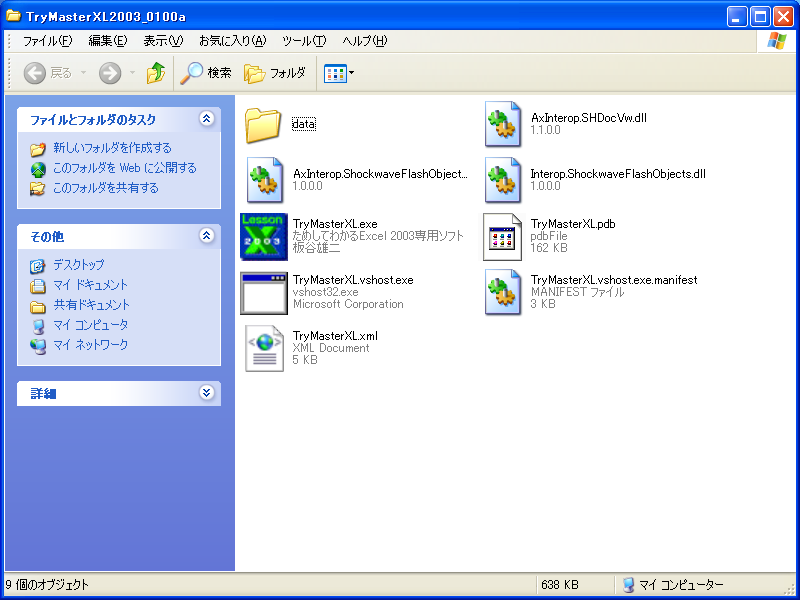Click the ファイルとフォルダのタスク header
This screenshot has height=600, width=800.
click(x=119, y=119)
